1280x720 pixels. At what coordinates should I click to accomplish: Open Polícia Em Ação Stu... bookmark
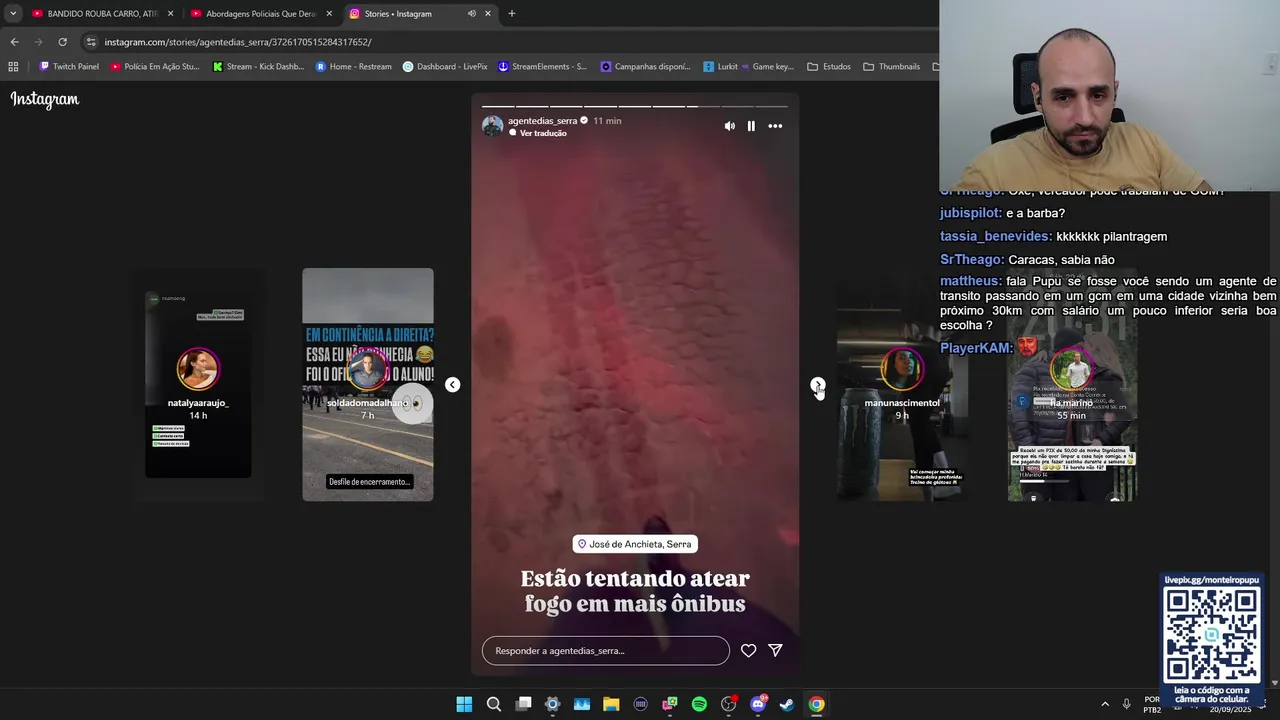tap(155, 67)
